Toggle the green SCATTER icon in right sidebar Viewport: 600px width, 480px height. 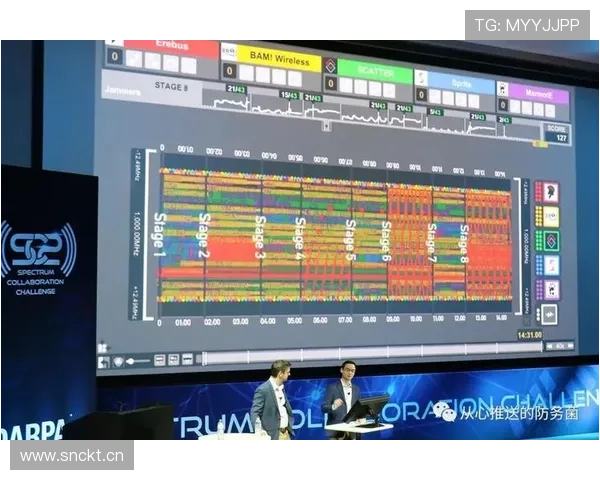pyautogui.click(x=549, y=241)
